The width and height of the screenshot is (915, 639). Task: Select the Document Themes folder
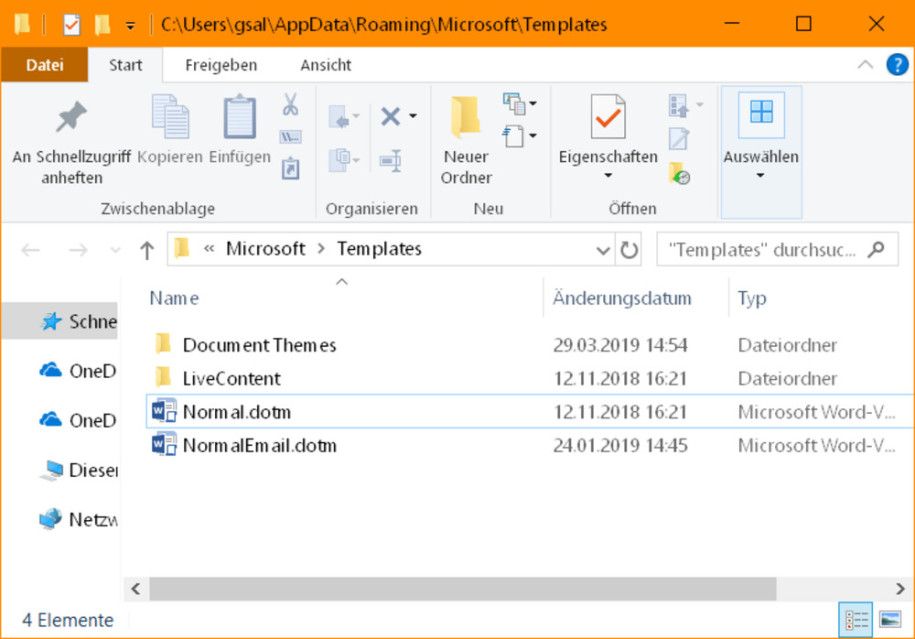[x=259, y=345]
